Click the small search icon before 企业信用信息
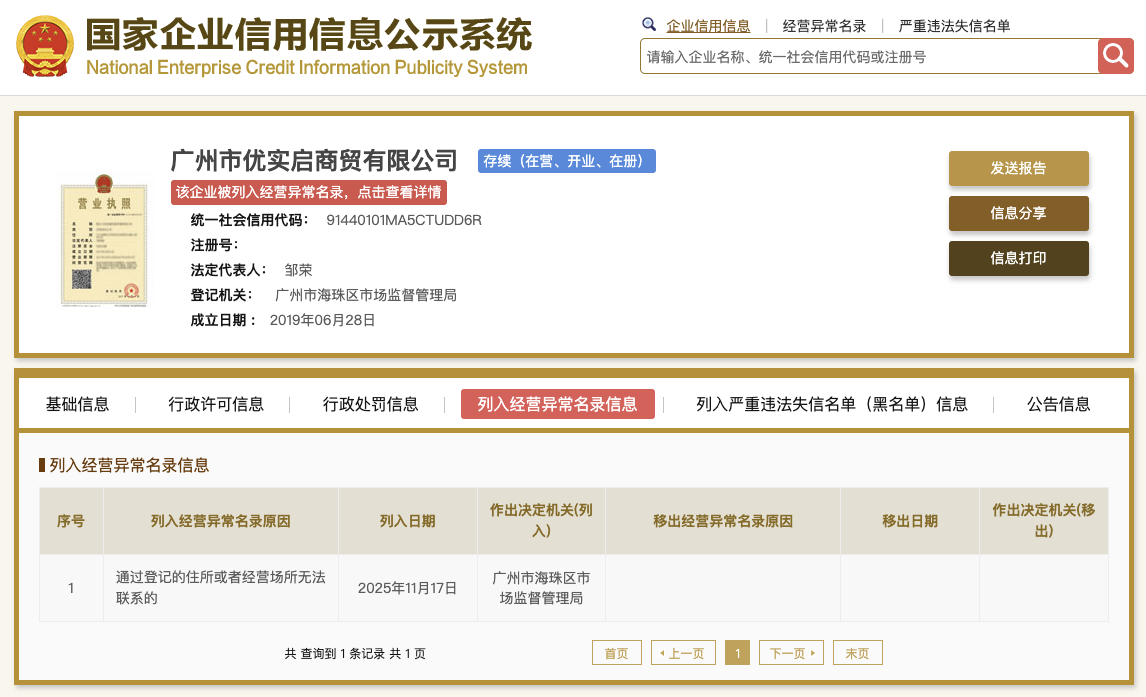The image size is (1146, 697). 651,23
